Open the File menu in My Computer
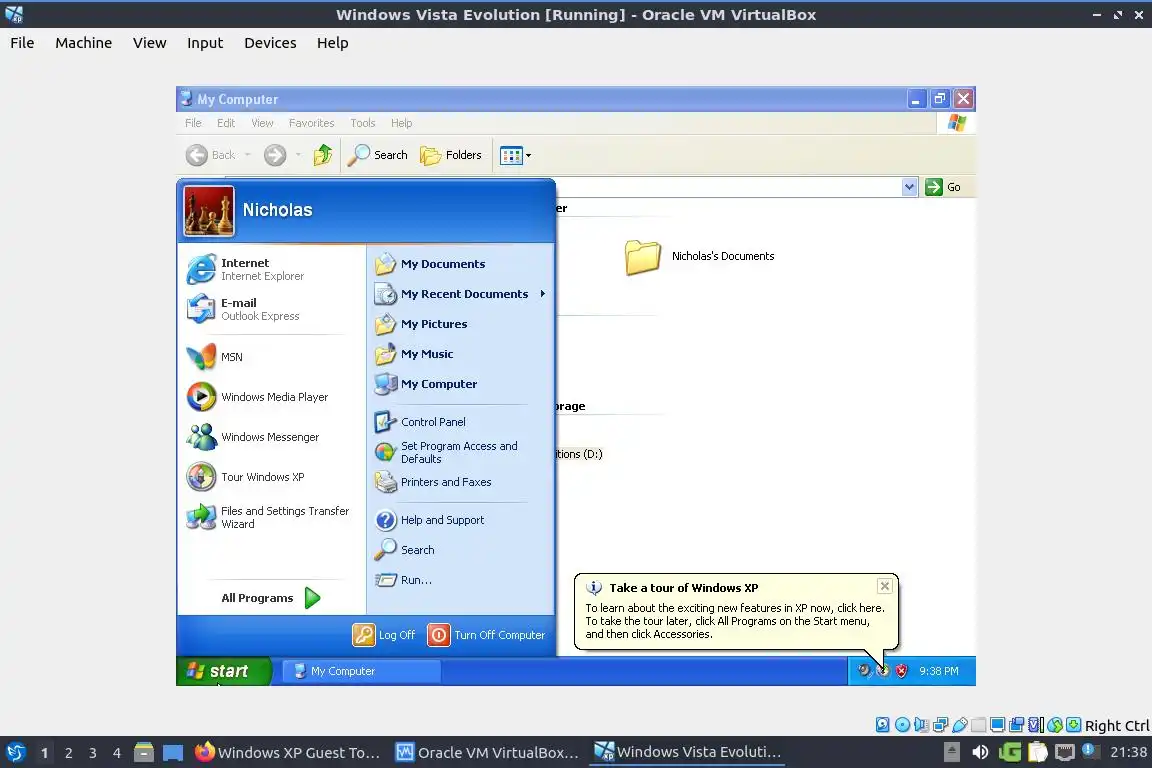The image size is (1152, 768). click(193, 123)
